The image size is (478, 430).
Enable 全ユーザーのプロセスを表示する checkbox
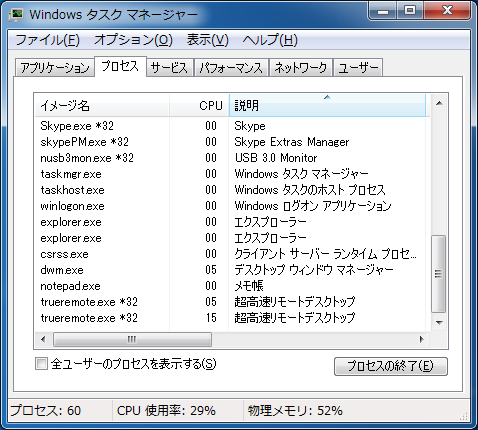[x=41, y=363]
